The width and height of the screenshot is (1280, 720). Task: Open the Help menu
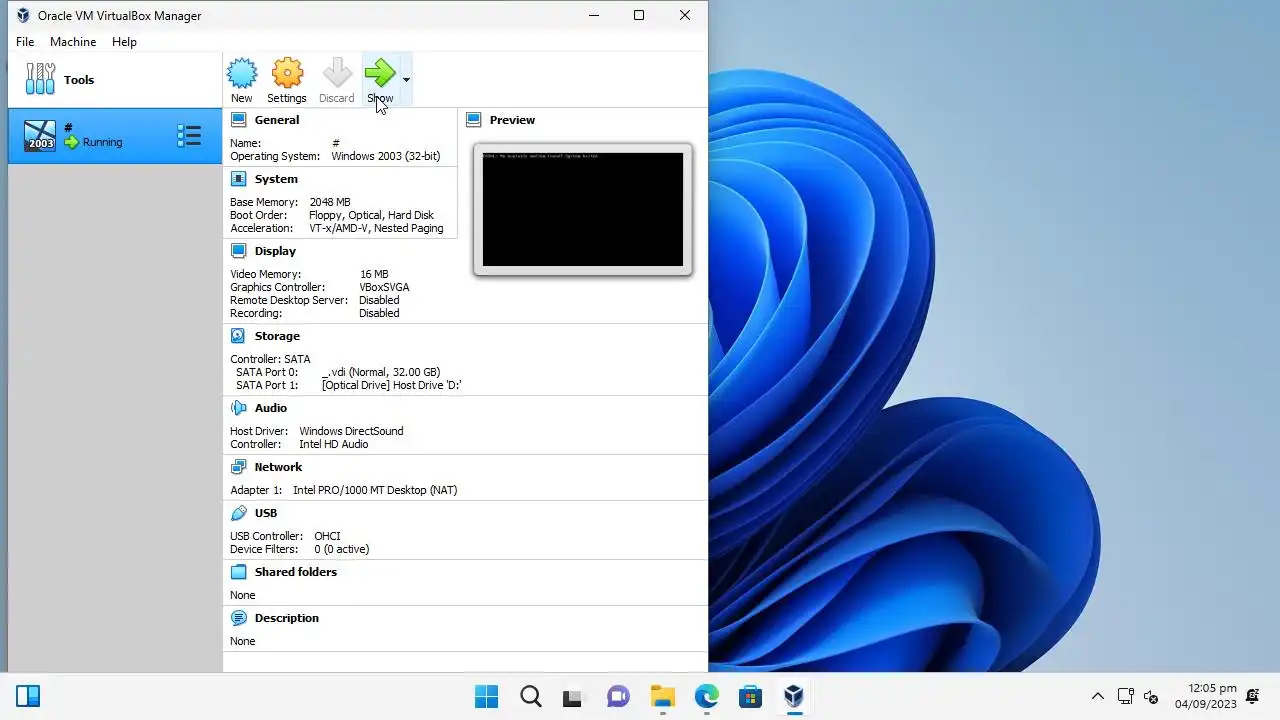[x=124, y=42]
